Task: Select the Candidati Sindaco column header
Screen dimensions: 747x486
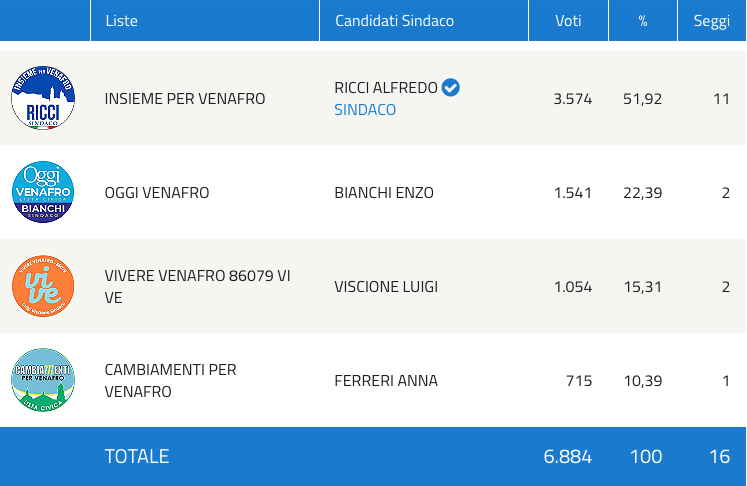Action: 394,21
